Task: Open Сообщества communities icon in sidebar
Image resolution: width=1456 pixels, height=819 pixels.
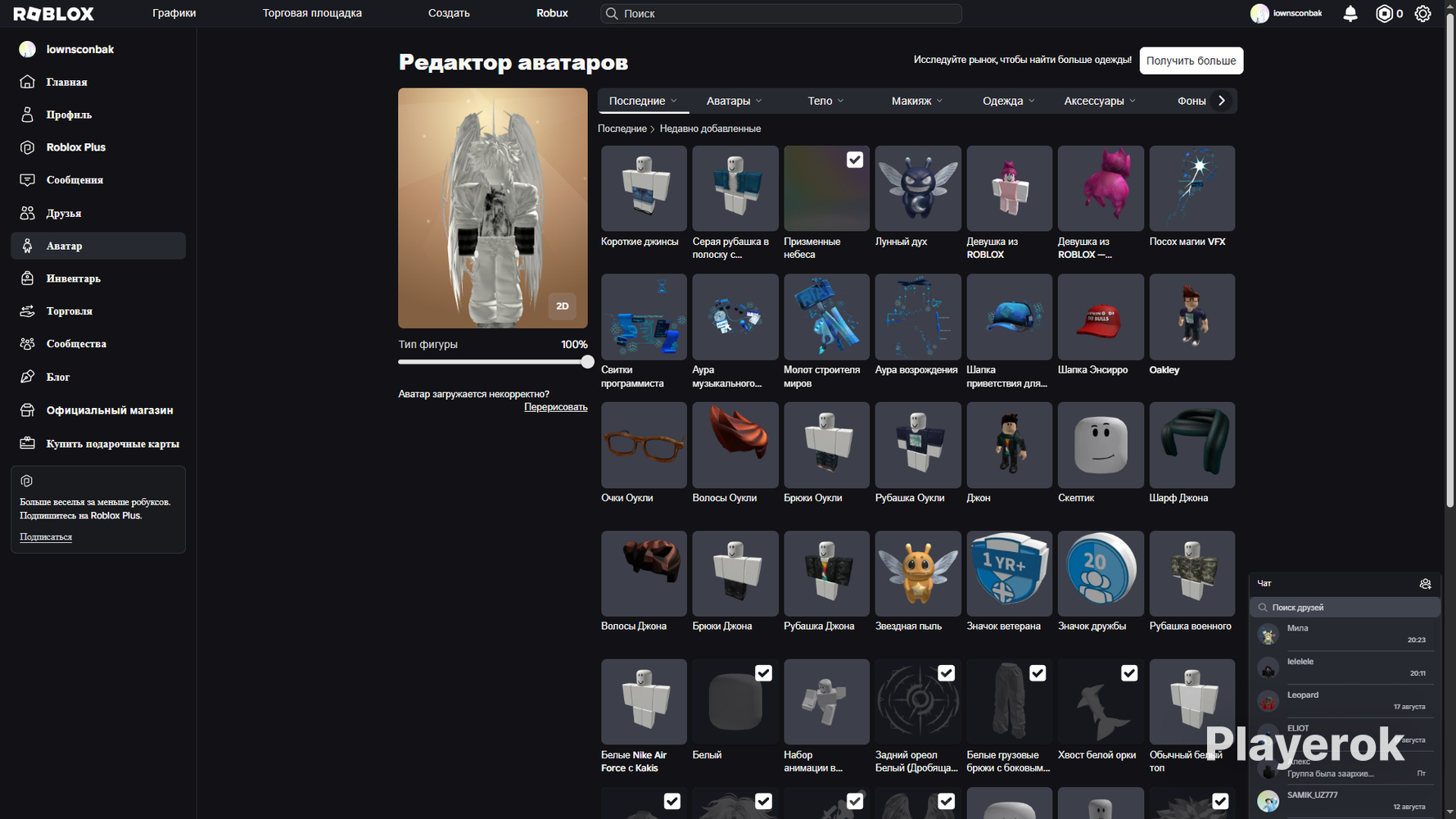Action: point(27,344)
